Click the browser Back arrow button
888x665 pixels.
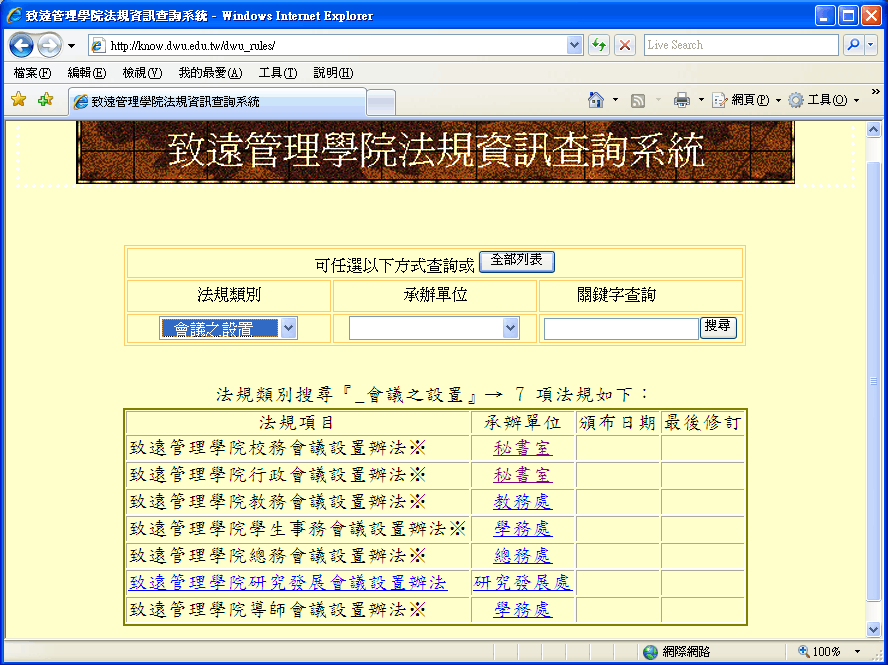(22, 45)
